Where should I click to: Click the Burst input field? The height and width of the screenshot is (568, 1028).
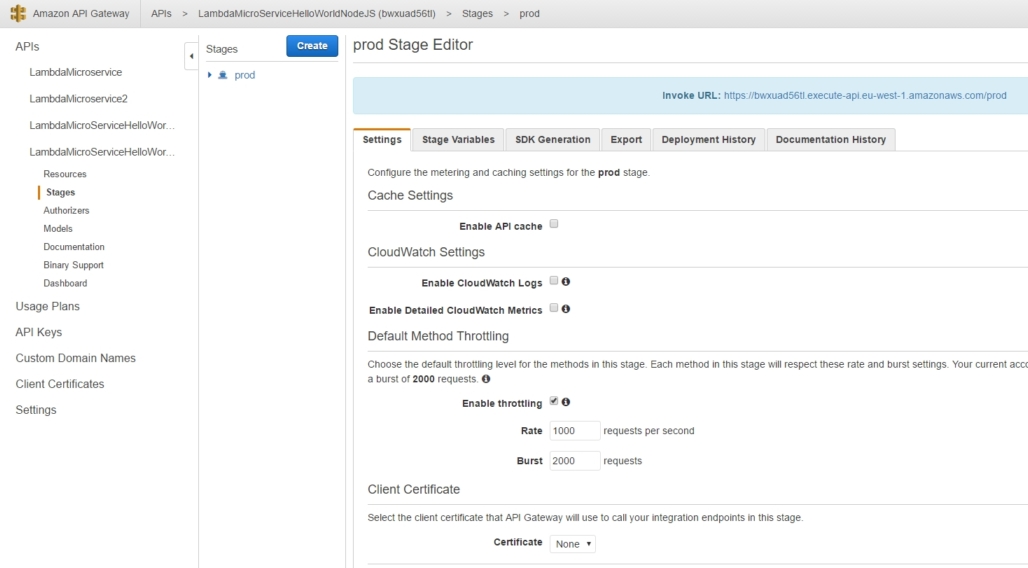(574, 460)
